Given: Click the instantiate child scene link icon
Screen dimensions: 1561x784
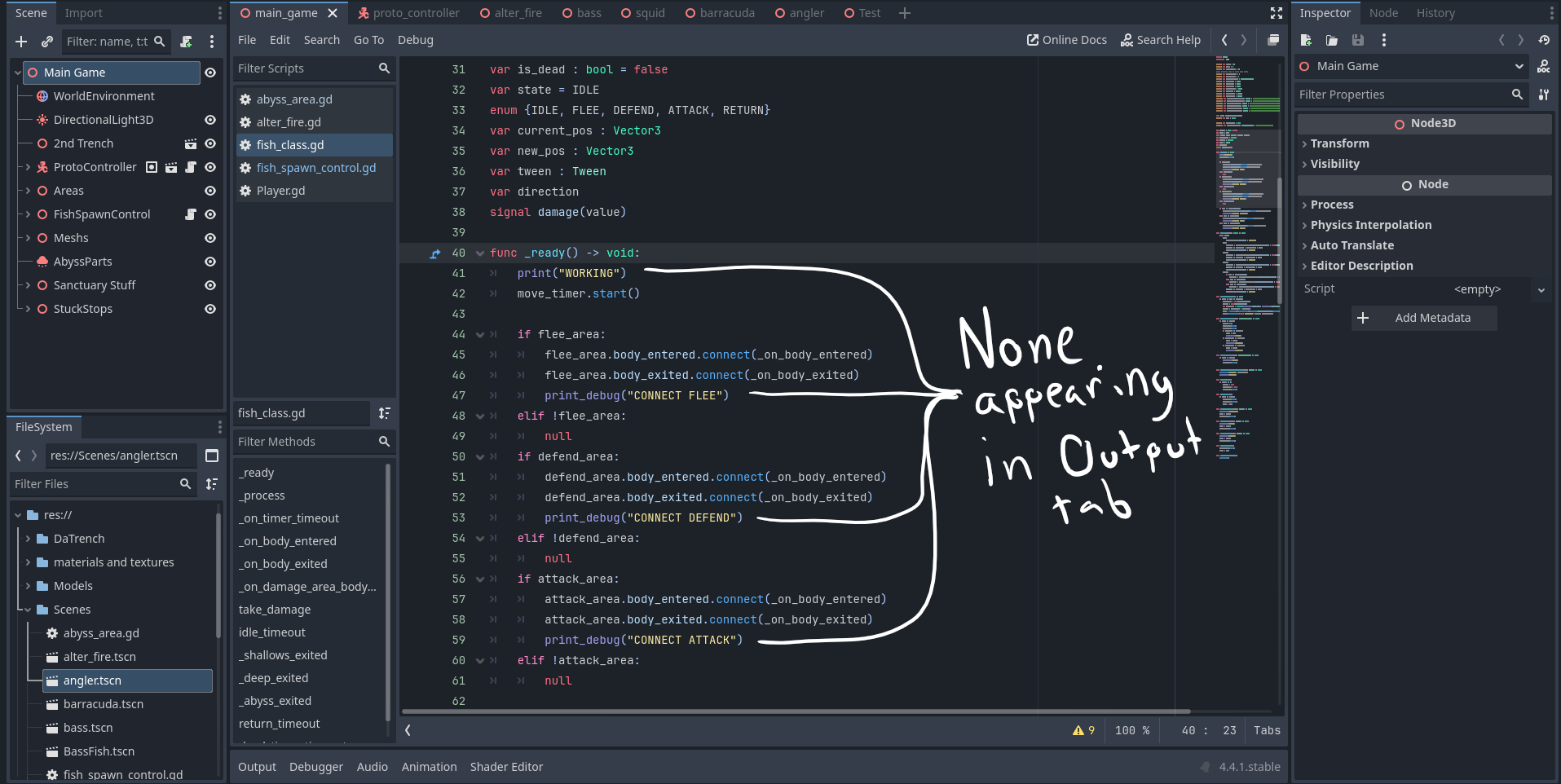Looking at the screenshot, I should point(47,42).
